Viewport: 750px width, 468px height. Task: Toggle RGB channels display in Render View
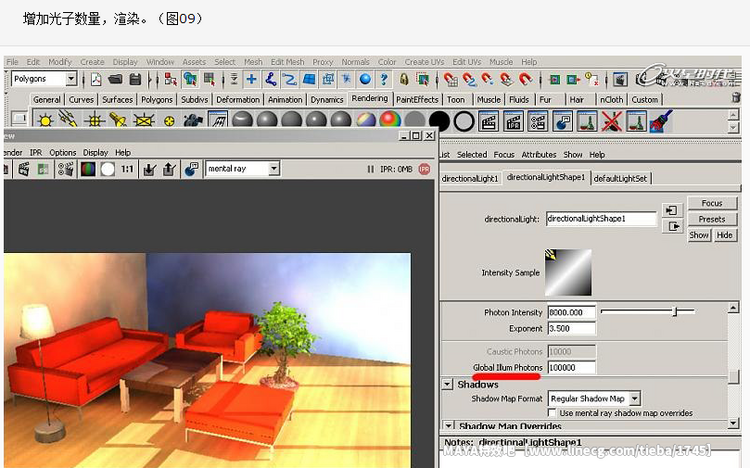(x=88, y=169)
